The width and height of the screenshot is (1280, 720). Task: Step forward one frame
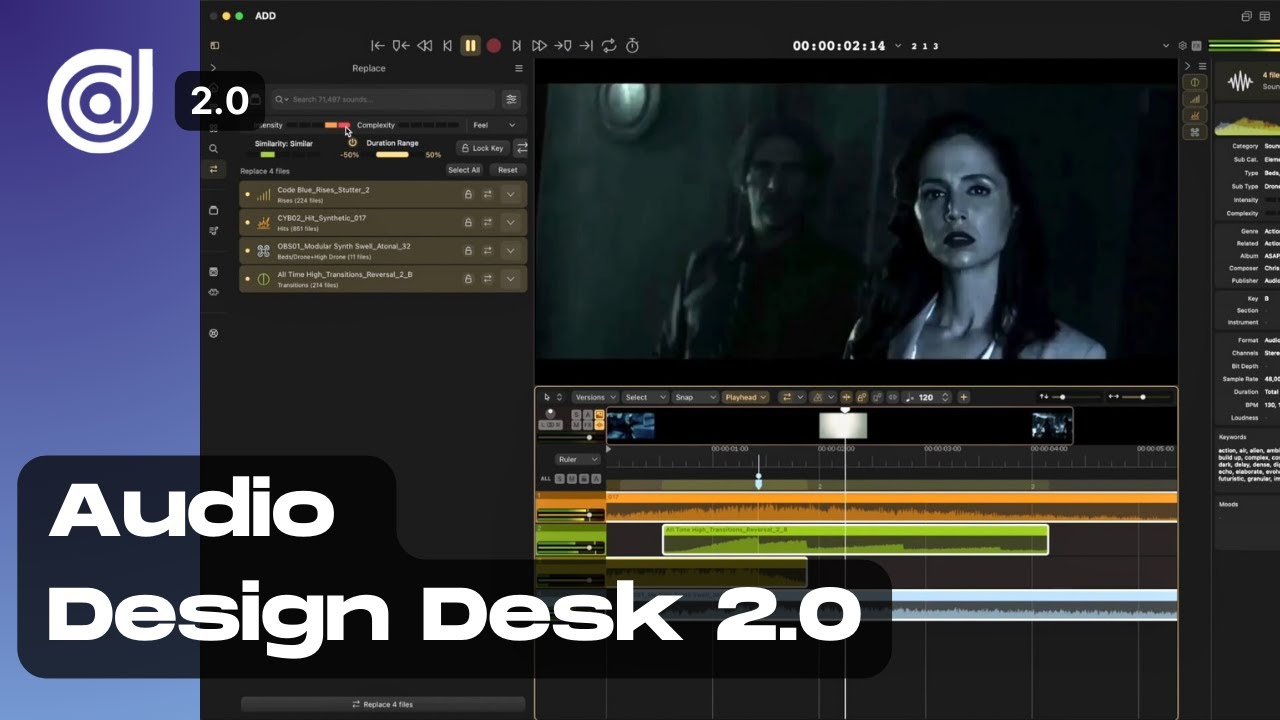point(516,46)
